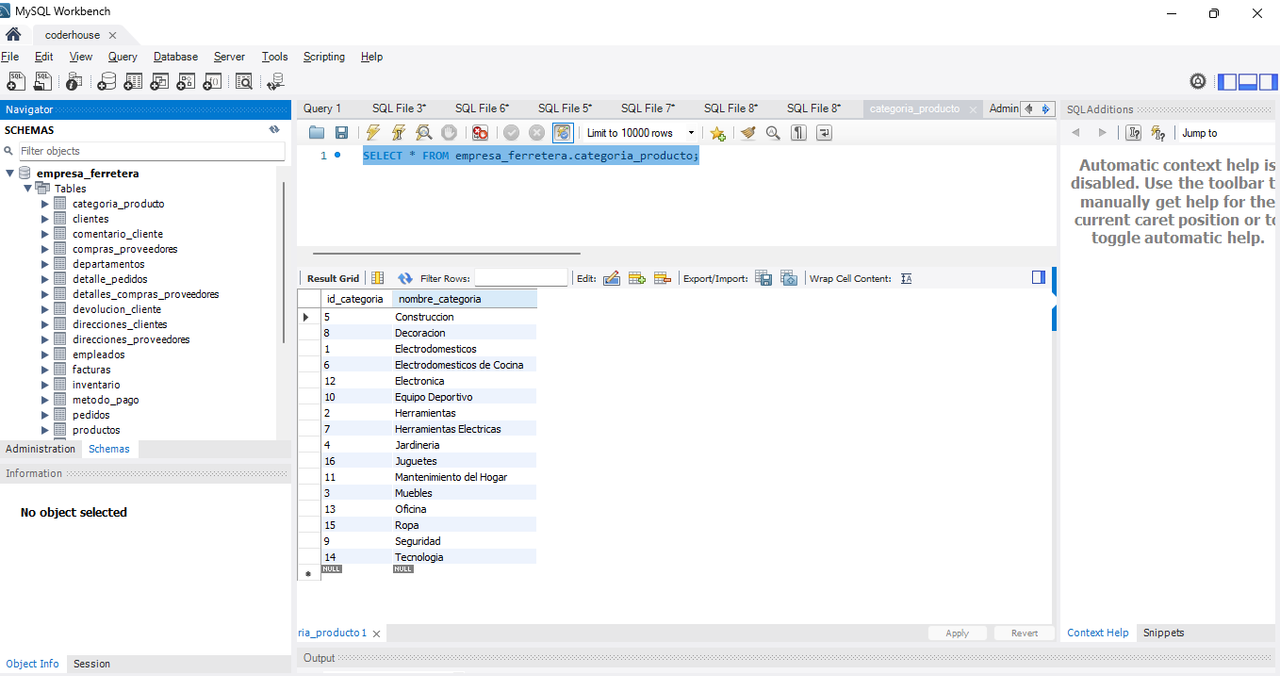Open the Database menu
Viewport: 1280px width, 676px height.
[176, 57]
